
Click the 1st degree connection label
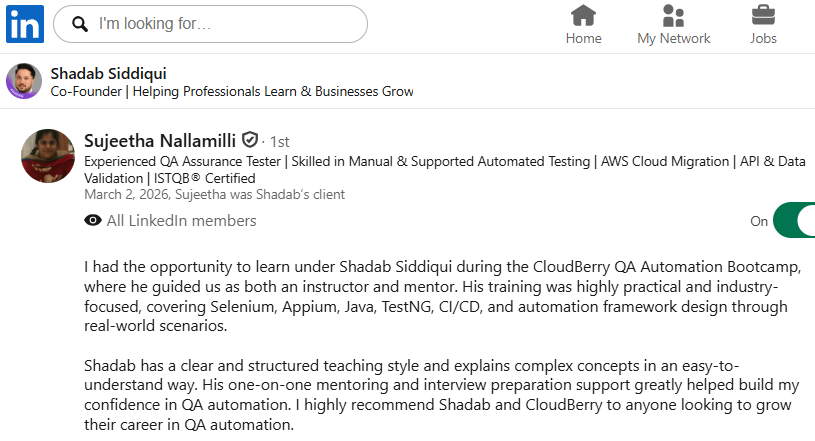279,142
